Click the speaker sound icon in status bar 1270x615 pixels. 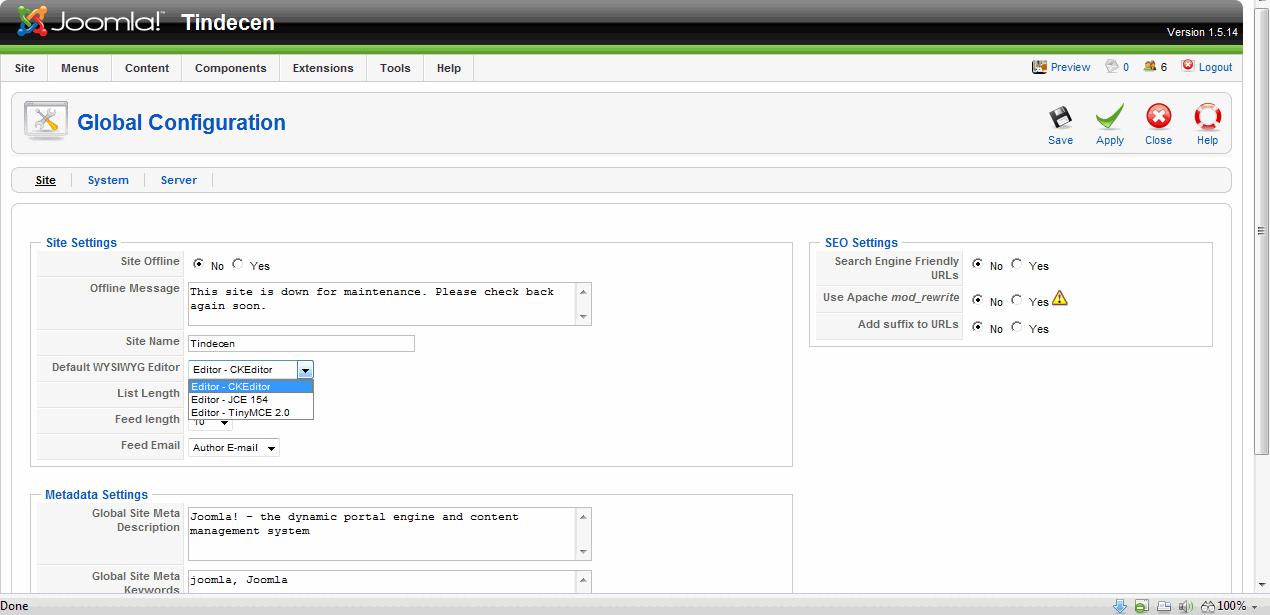[x=1186, y=606]
